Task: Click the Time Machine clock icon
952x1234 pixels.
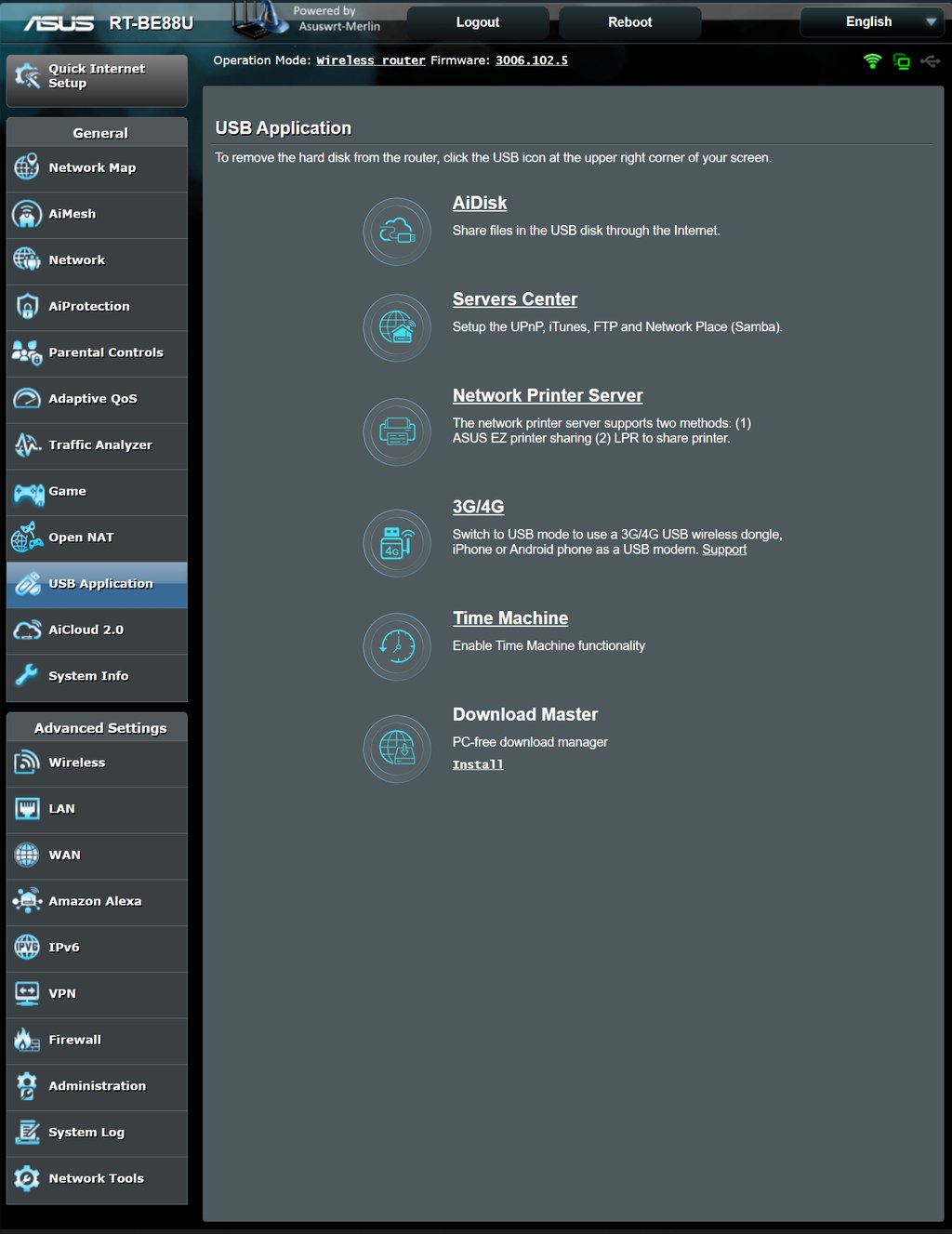Action: click(397, 646)
